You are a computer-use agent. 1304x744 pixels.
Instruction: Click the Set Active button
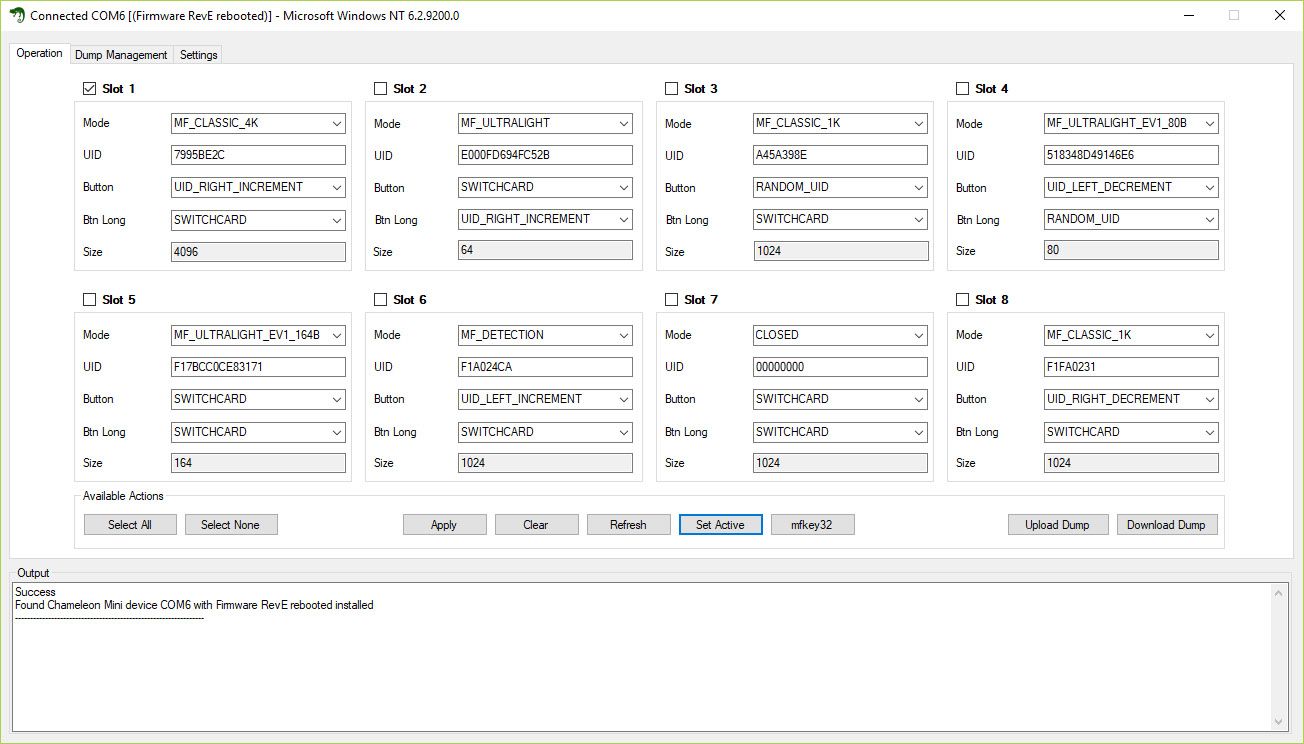(x=720, y=524)
